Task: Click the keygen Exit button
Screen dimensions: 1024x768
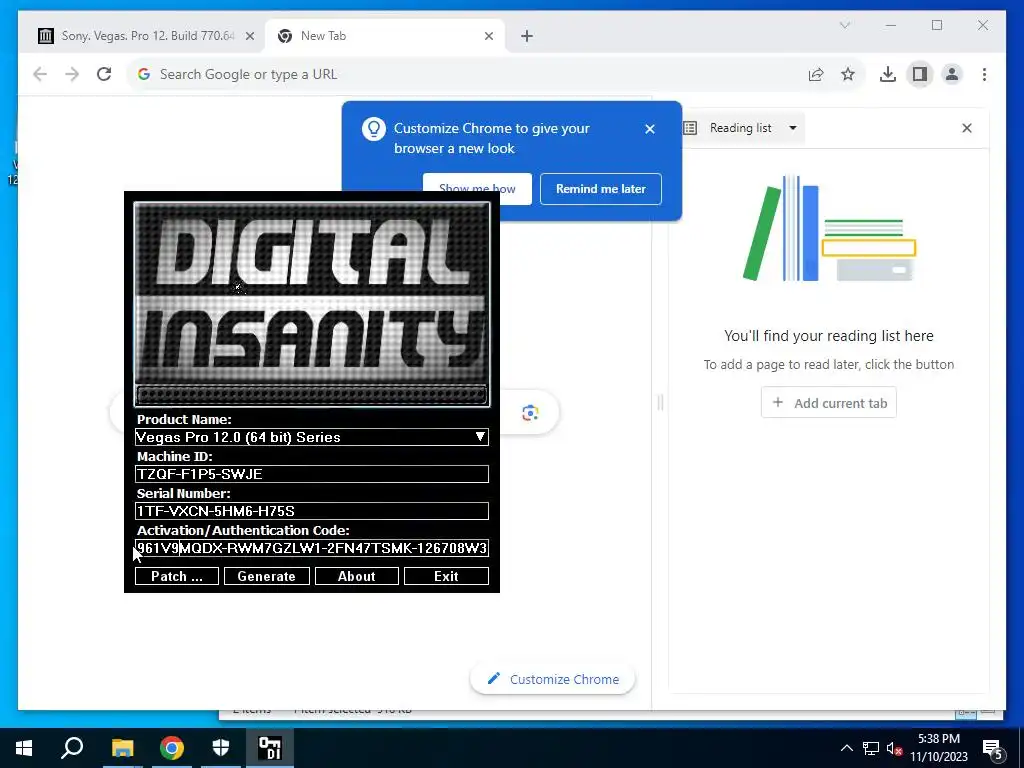Action: click(446, 576)
